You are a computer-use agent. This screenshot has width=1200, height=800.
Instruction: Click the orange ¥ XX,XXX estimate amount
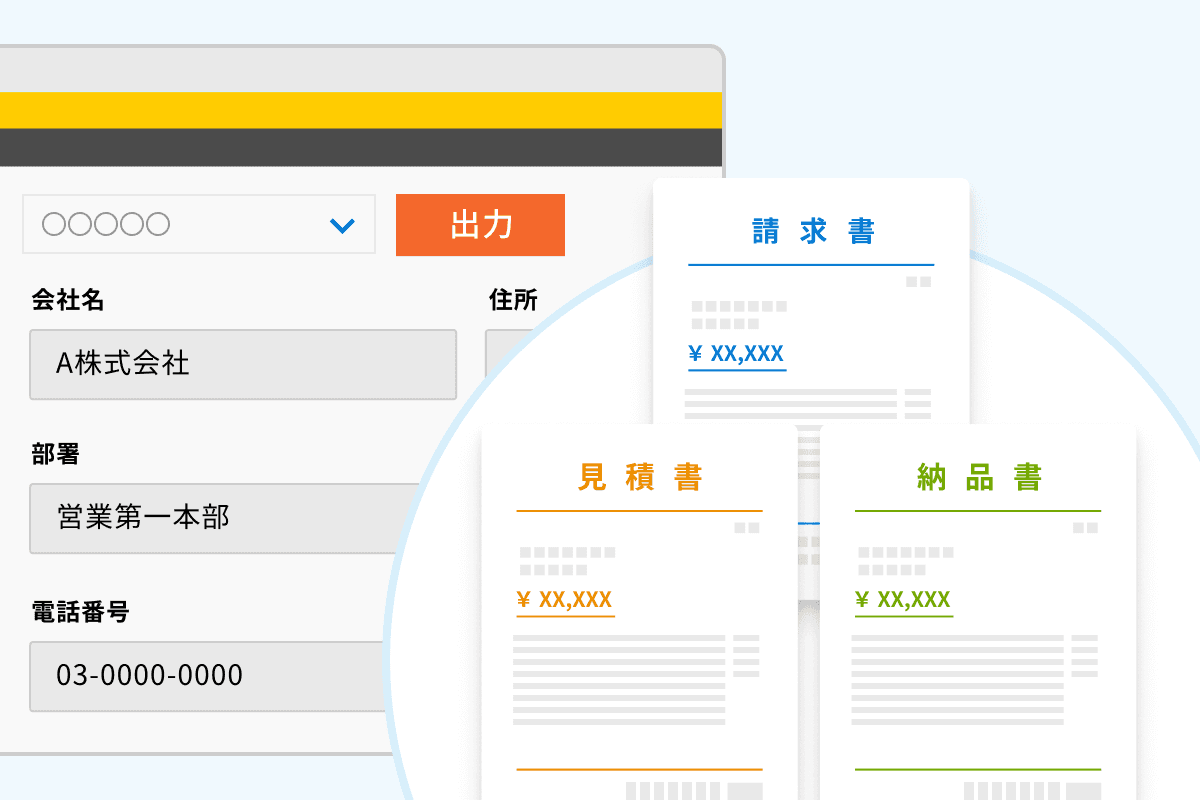coord(565,600)
